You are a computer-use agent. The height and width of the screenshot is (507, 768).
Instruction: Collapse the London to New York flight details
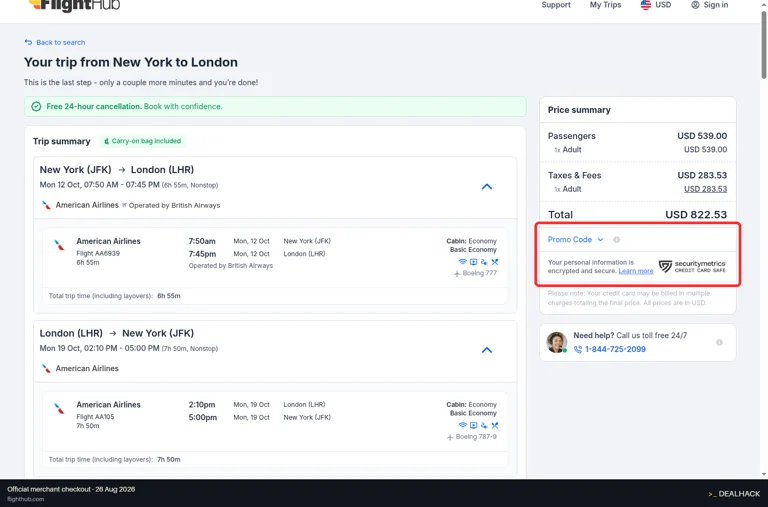pos(487,350)
